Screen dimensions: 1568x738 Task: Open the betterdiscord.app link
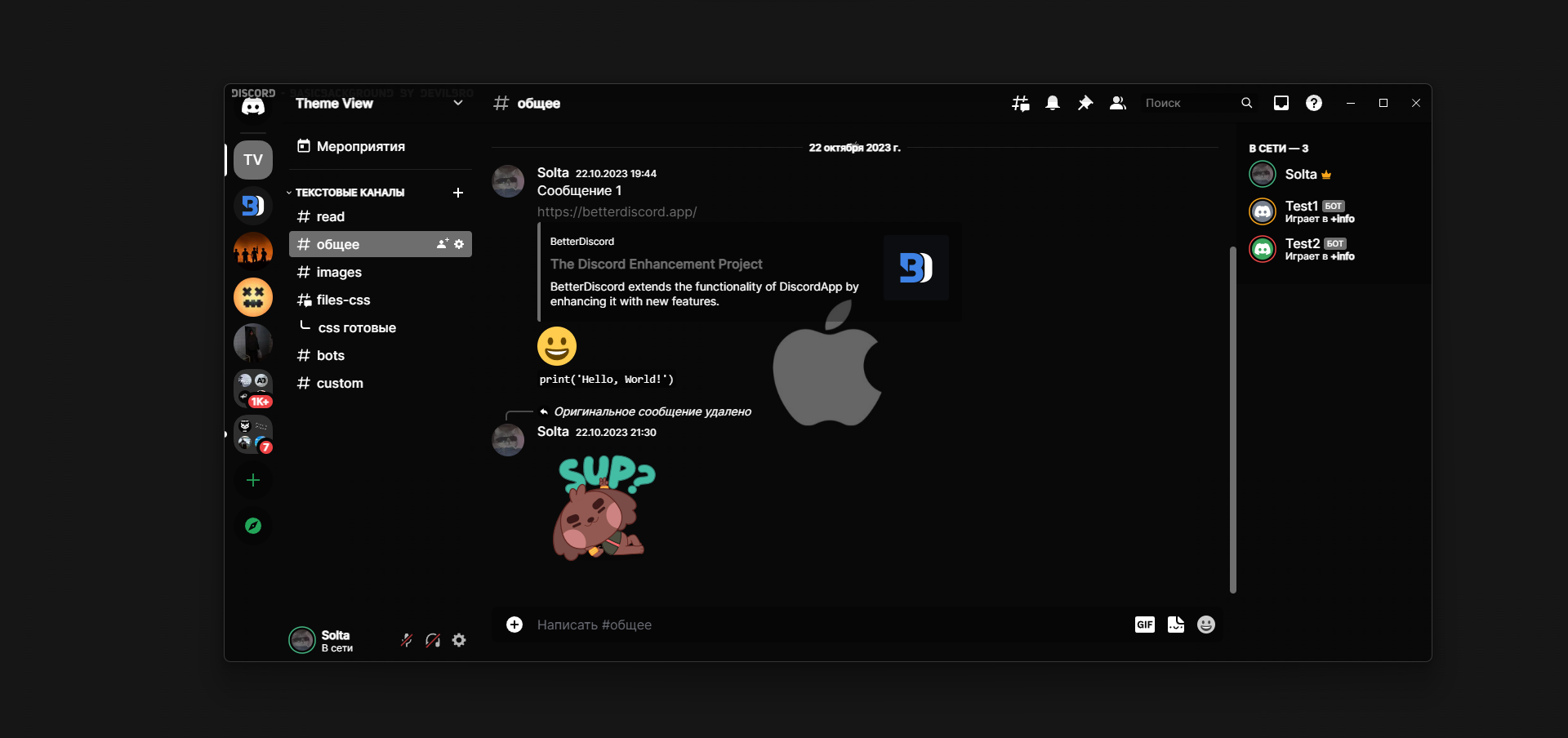pos(617,211)
